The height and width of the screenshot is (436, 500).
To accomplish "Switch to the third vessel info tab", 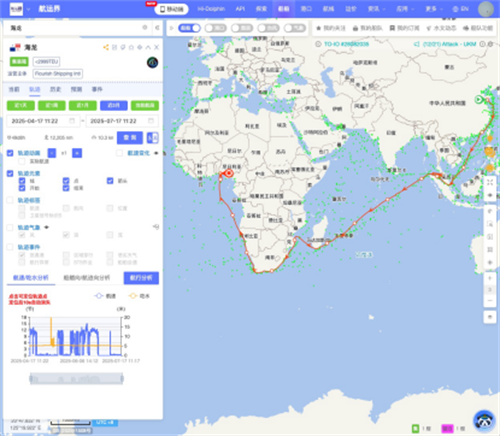I will (x=55, y=89).
